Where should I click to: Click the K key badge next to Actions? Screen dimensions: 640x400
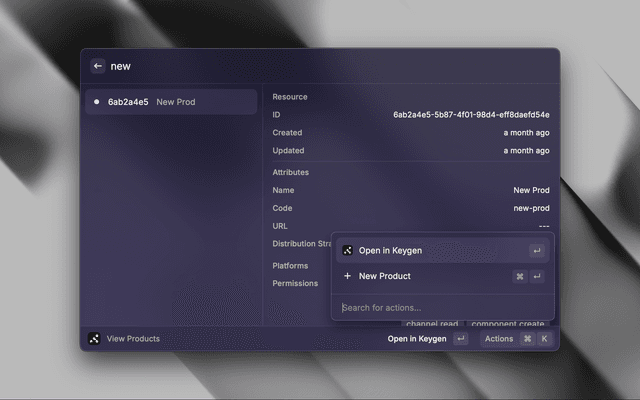click(545, 339)
